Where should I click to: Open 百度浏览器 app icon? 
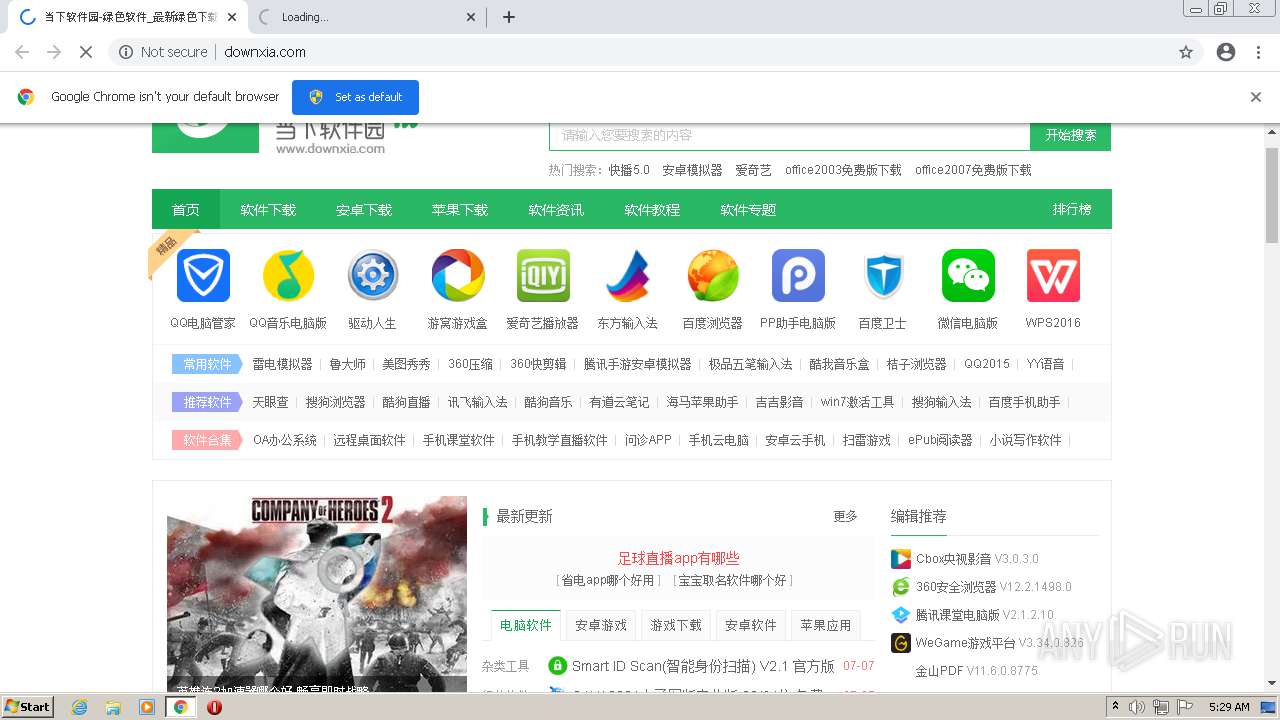coord(713,276)
